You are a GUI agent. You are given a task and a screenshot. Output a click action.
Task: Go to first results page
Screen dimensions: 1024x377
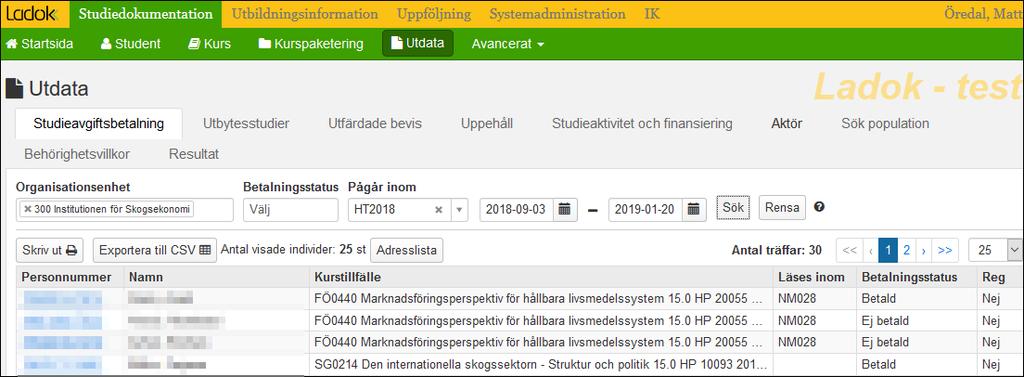(850, 250)
